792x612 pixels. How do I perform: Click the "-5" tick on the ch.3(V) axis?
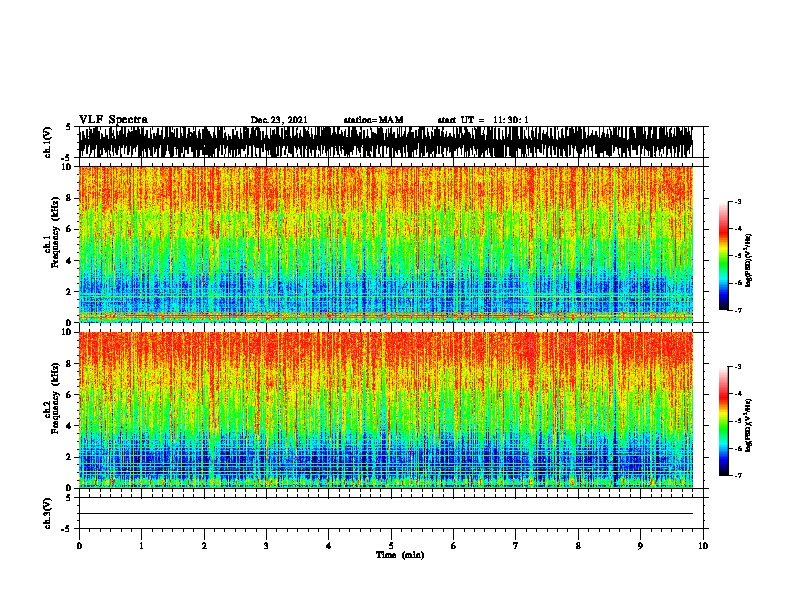click(67, 529)
